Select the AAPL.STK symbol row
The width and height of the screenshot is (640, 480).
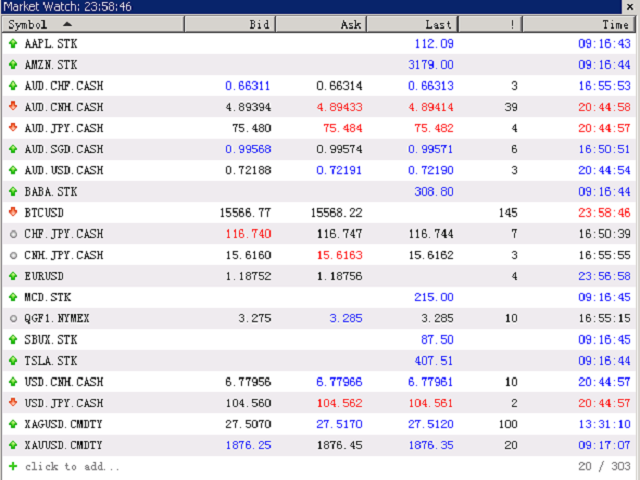tap(319, 43)
